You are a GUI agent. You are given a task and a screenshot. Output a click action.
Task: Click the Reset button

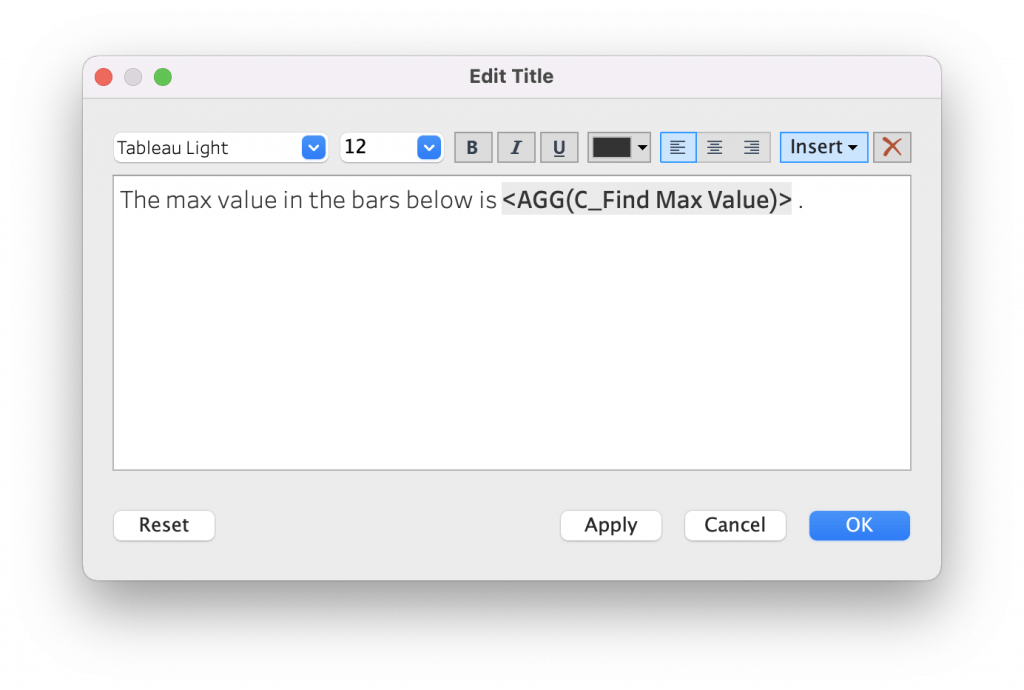[164, 525]
